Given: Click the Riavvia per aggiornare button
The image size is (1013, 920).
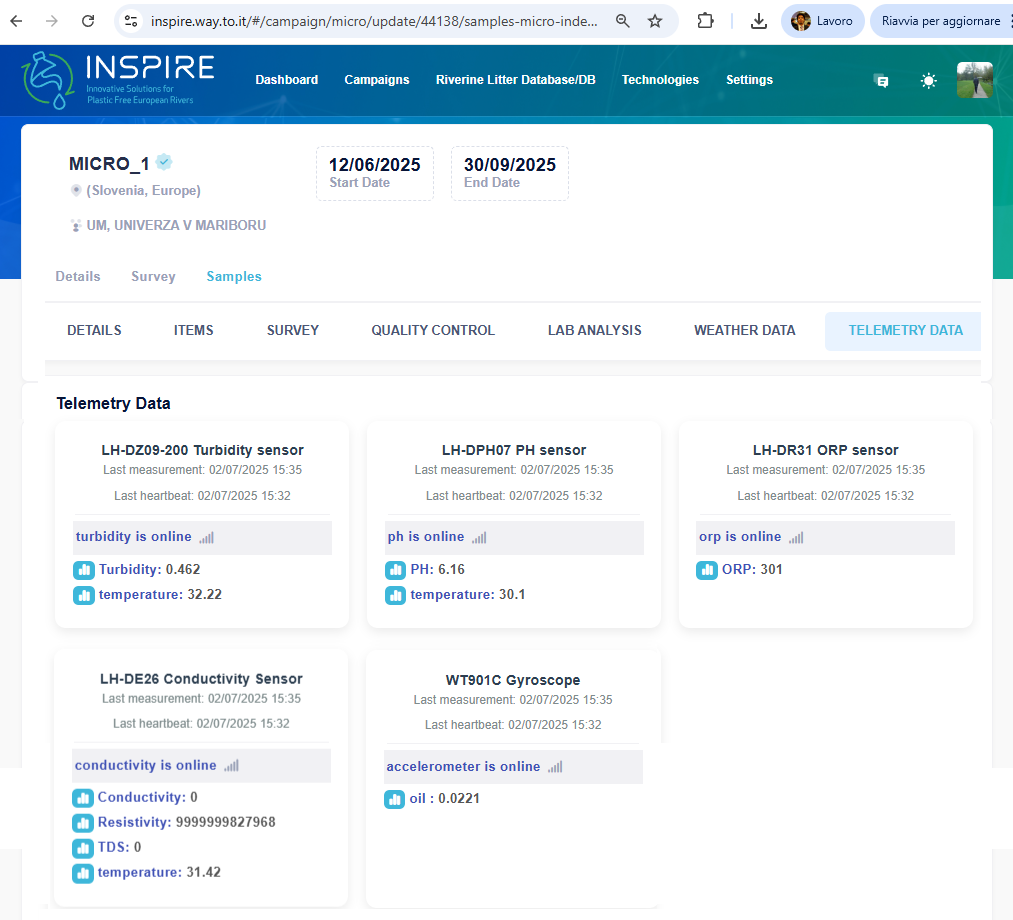Looking at the screenshot, I should (940, 21).
